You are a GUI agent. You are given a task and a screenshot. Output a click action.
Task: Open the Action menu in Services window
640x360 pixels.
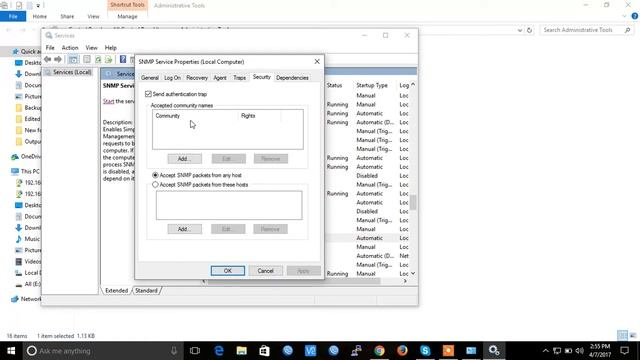pyautogui.click(x=70, y=48)
